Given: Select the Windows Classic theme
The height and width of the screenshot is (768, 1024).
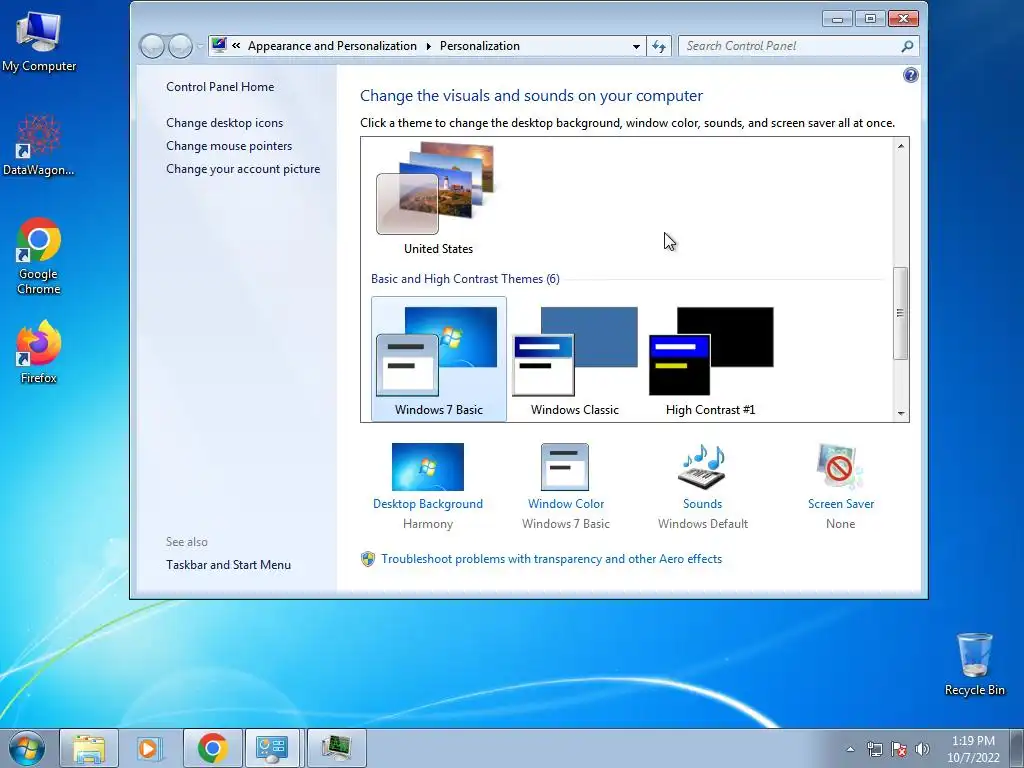Looking at the screenshot, I should click(x=575, y=359).
